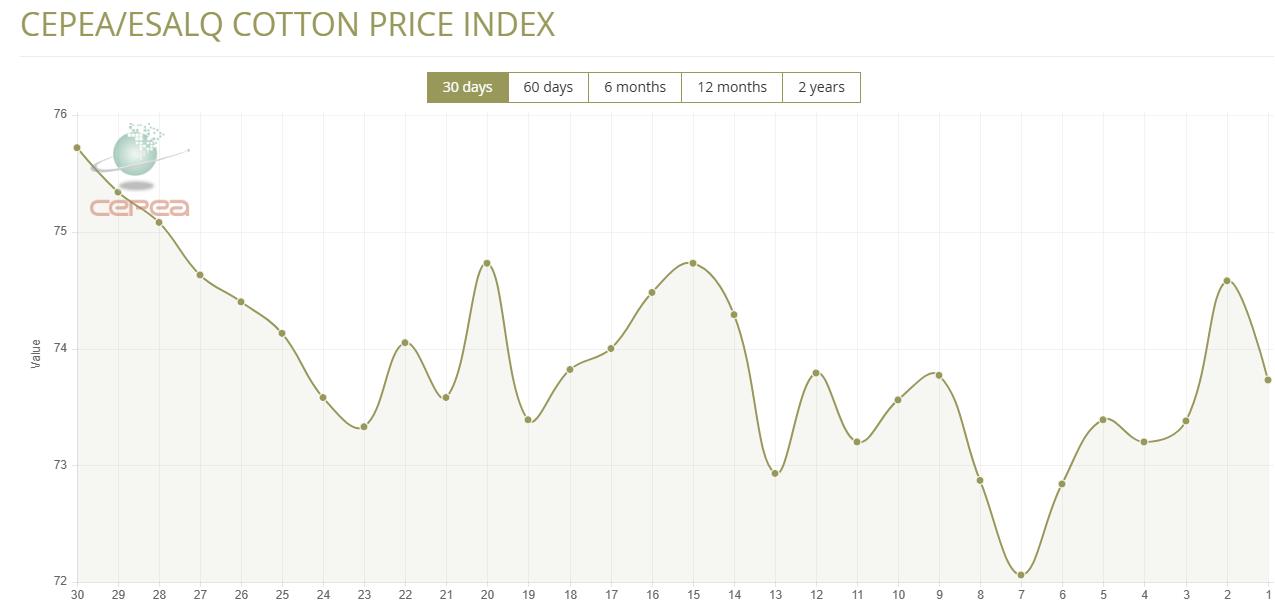The height and width of the screenshot is (611, 1275).
Task: Click the data point at day 5
Action: click(1103, 419)
